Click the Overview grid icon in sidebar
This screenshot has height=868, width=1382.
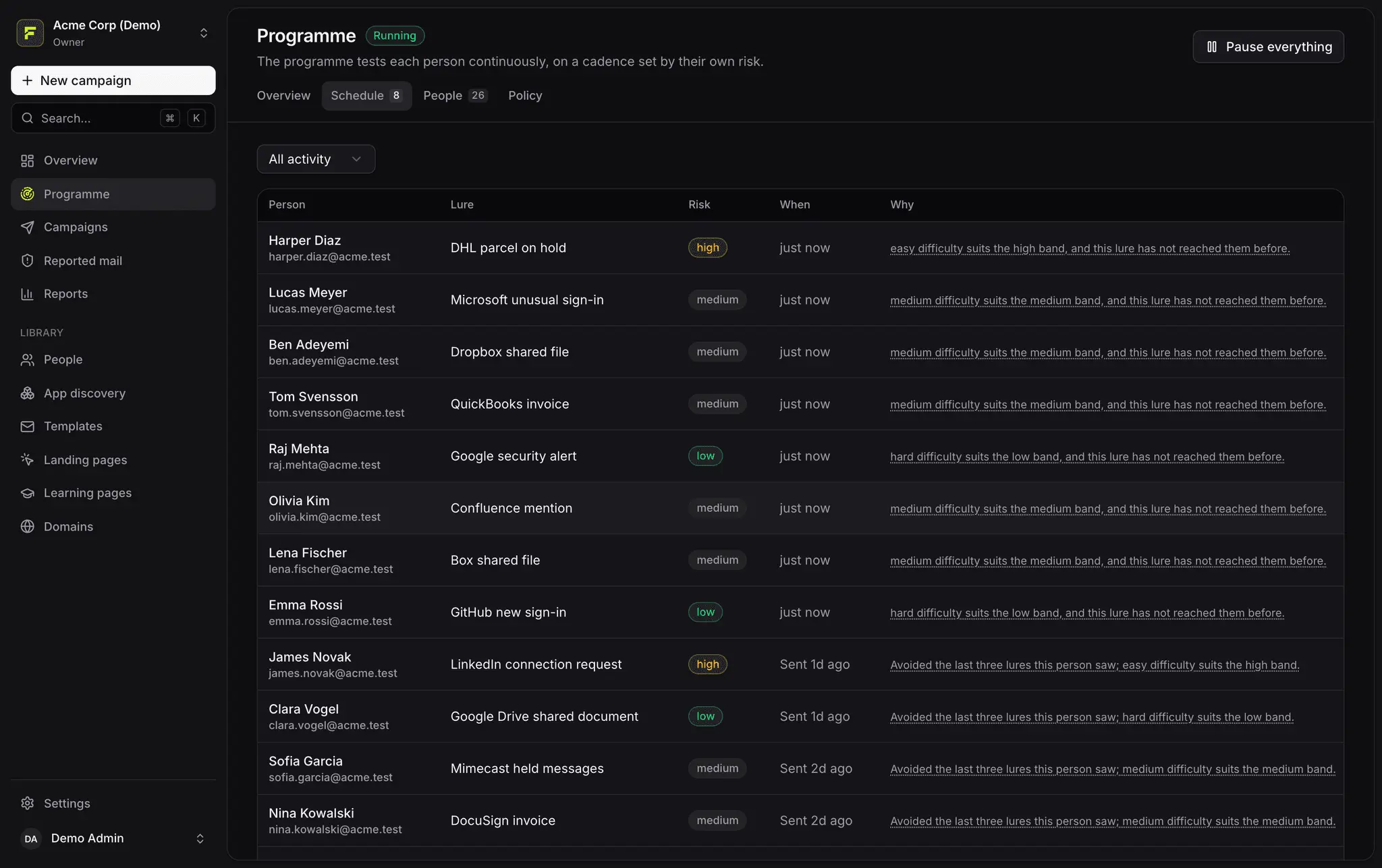(x=28, y=161)
